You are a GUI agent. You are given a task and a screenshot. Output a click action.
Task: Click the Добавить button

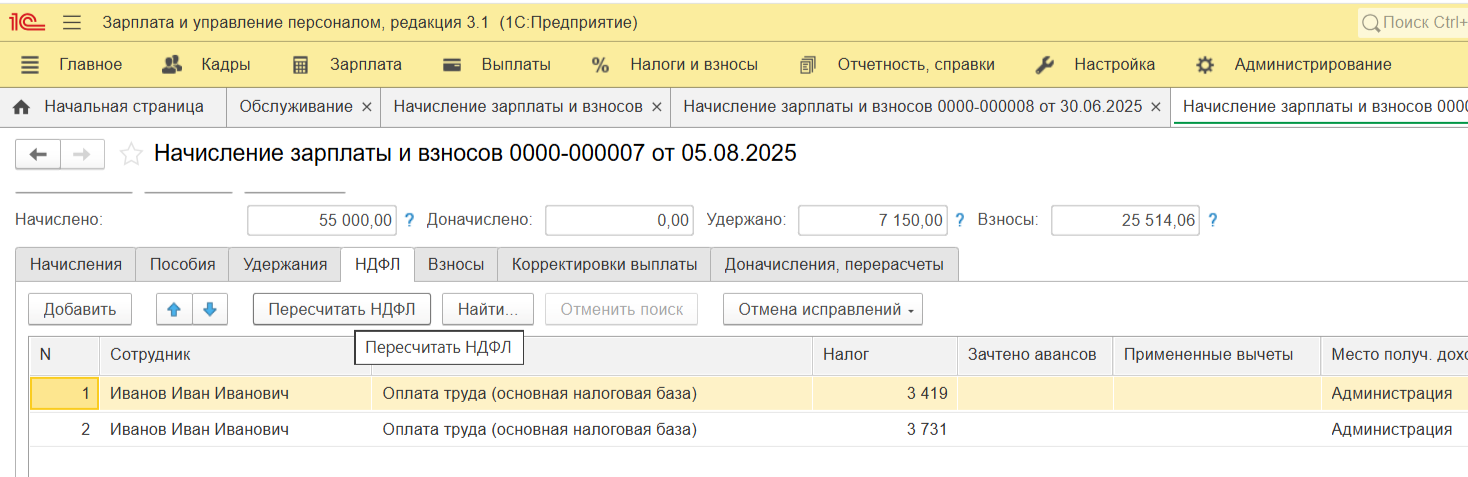pos(80,309)
